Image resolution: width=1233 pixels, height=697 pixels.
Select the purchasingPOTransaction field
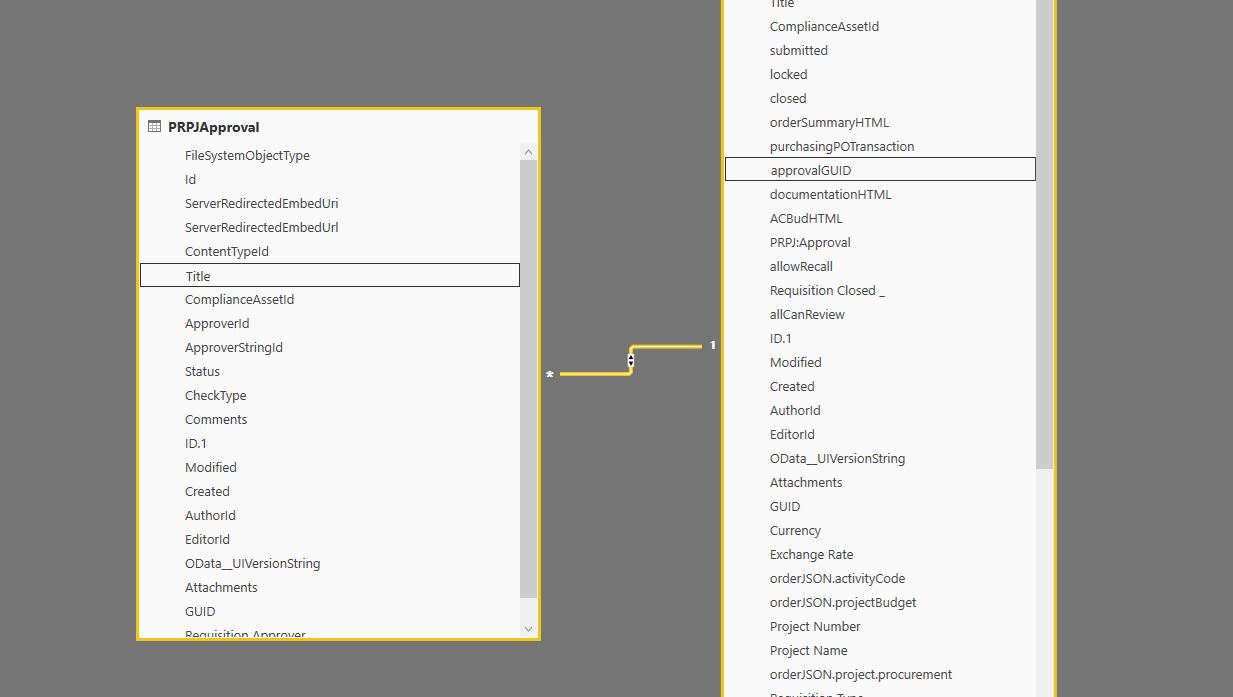tap(842, 146)
